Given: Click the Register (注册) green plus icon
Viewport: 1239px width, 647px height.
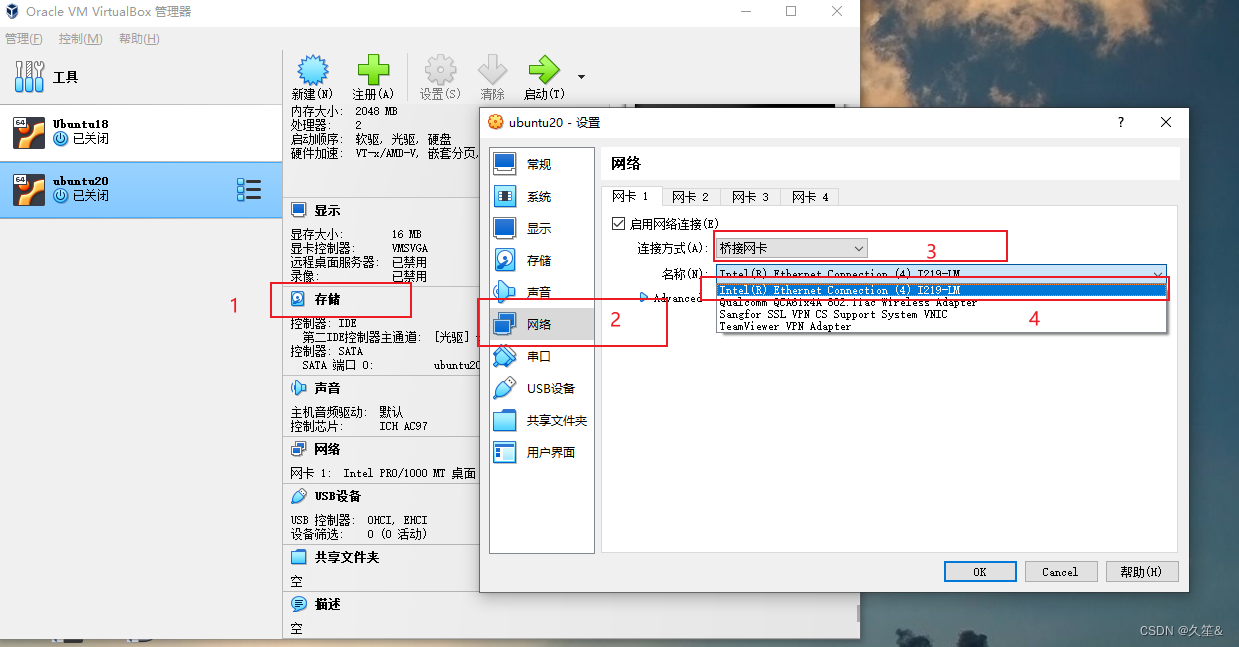Looking at the screenshot, I should [x=373, y=70].
